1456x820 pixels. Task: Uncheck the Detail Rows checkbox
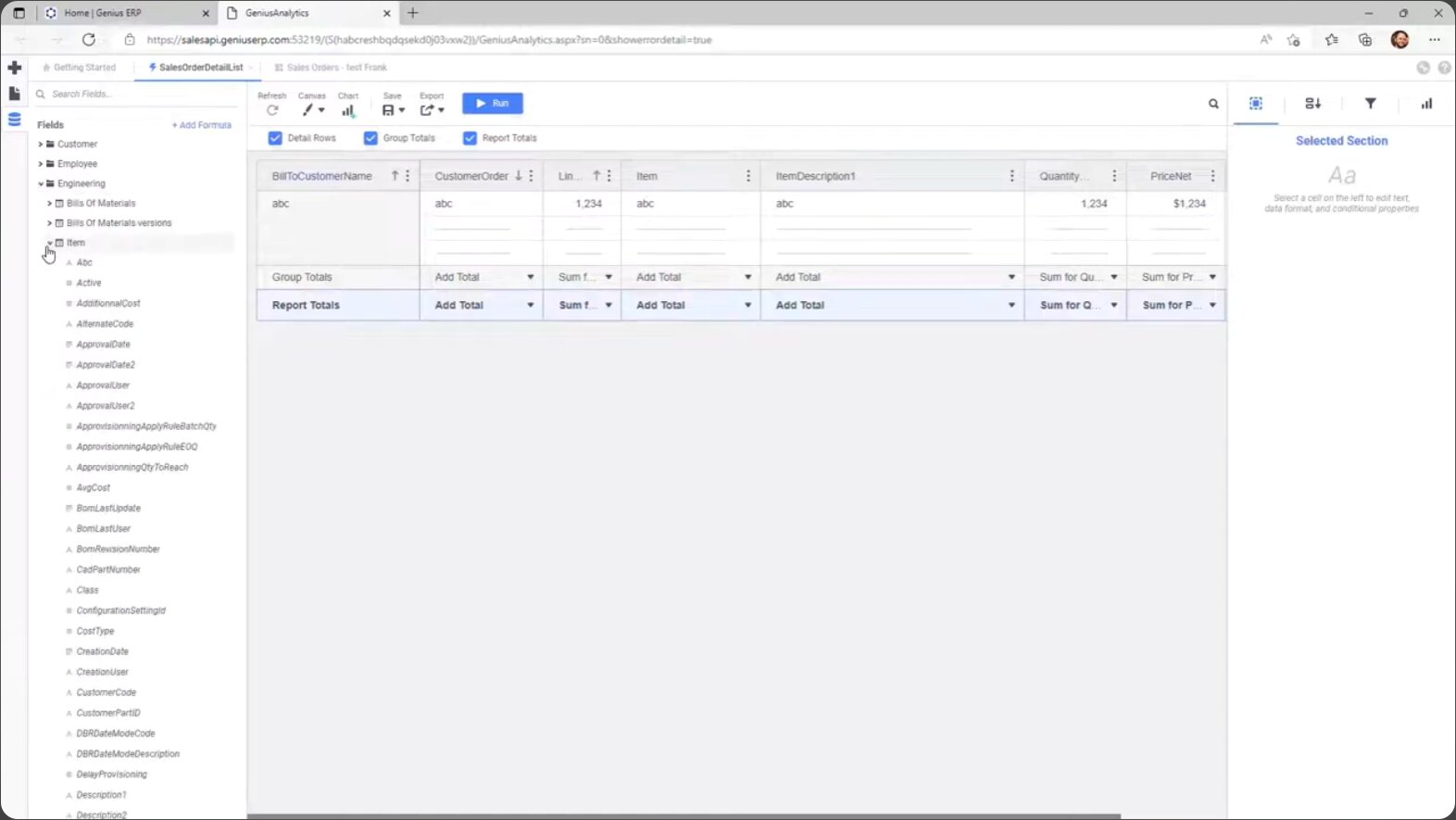click(x=275, y=138)
